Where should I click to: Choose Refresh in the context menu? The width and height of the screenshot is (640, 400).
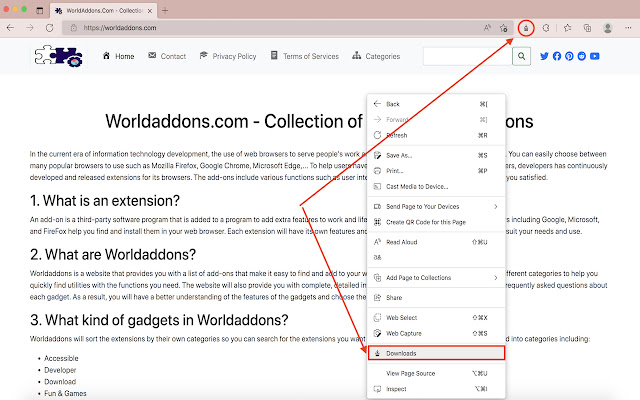tap(436, 135)
